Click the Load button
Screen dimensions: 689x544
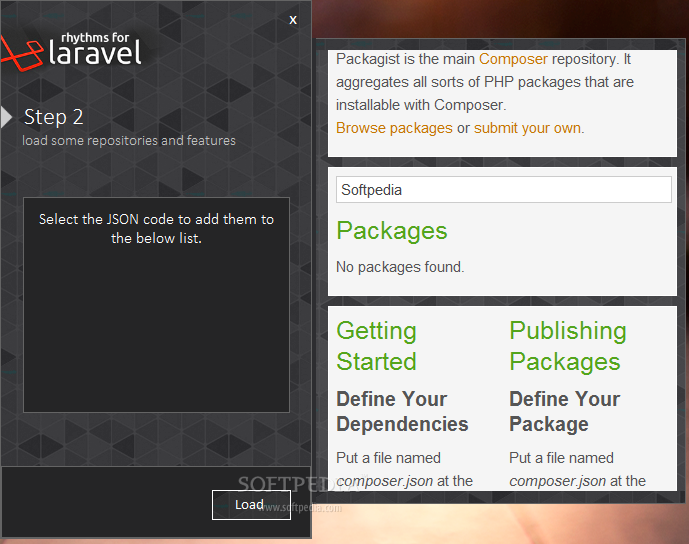click(x=251, y=505)
